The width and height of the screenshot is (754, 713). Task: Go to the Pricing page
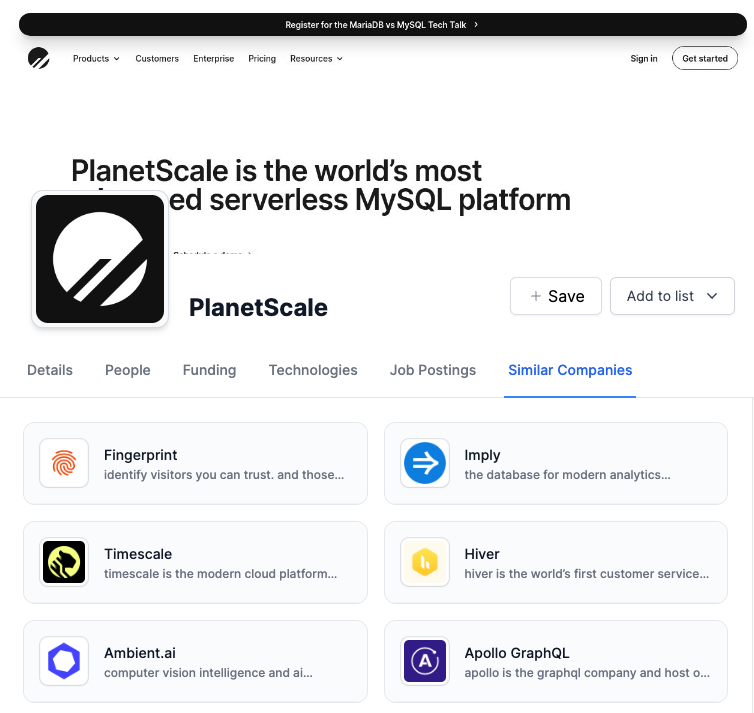(262, 59)
